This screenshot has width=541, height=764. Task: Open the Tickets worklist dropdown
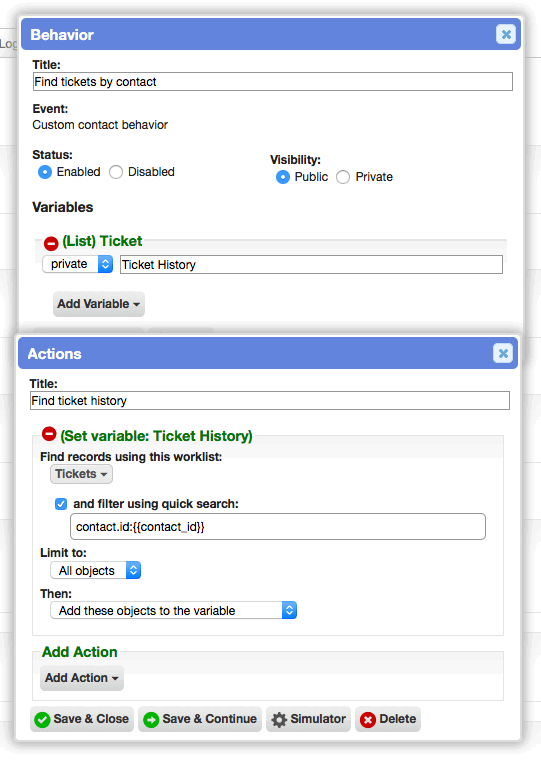tap(81, 474)
